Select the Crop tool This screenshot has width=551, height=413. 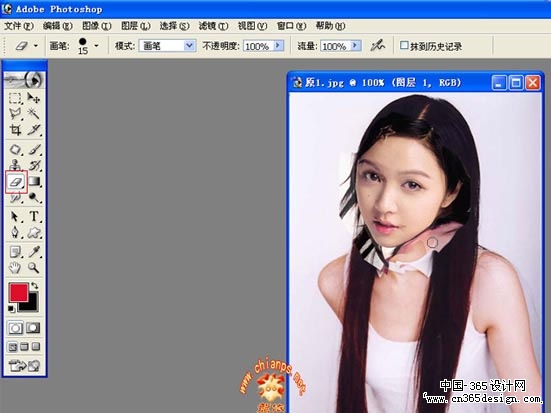pos(15,130)
